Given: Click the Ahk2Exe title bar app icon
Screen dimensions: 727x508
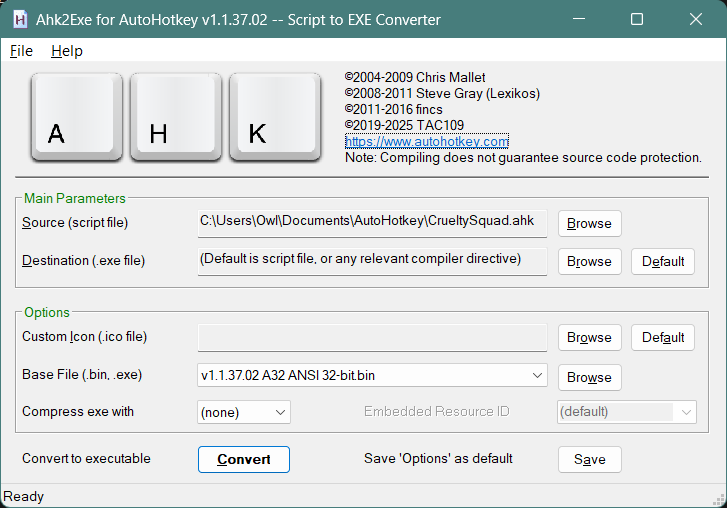Looking at the screenshot, I should [19, 20].
